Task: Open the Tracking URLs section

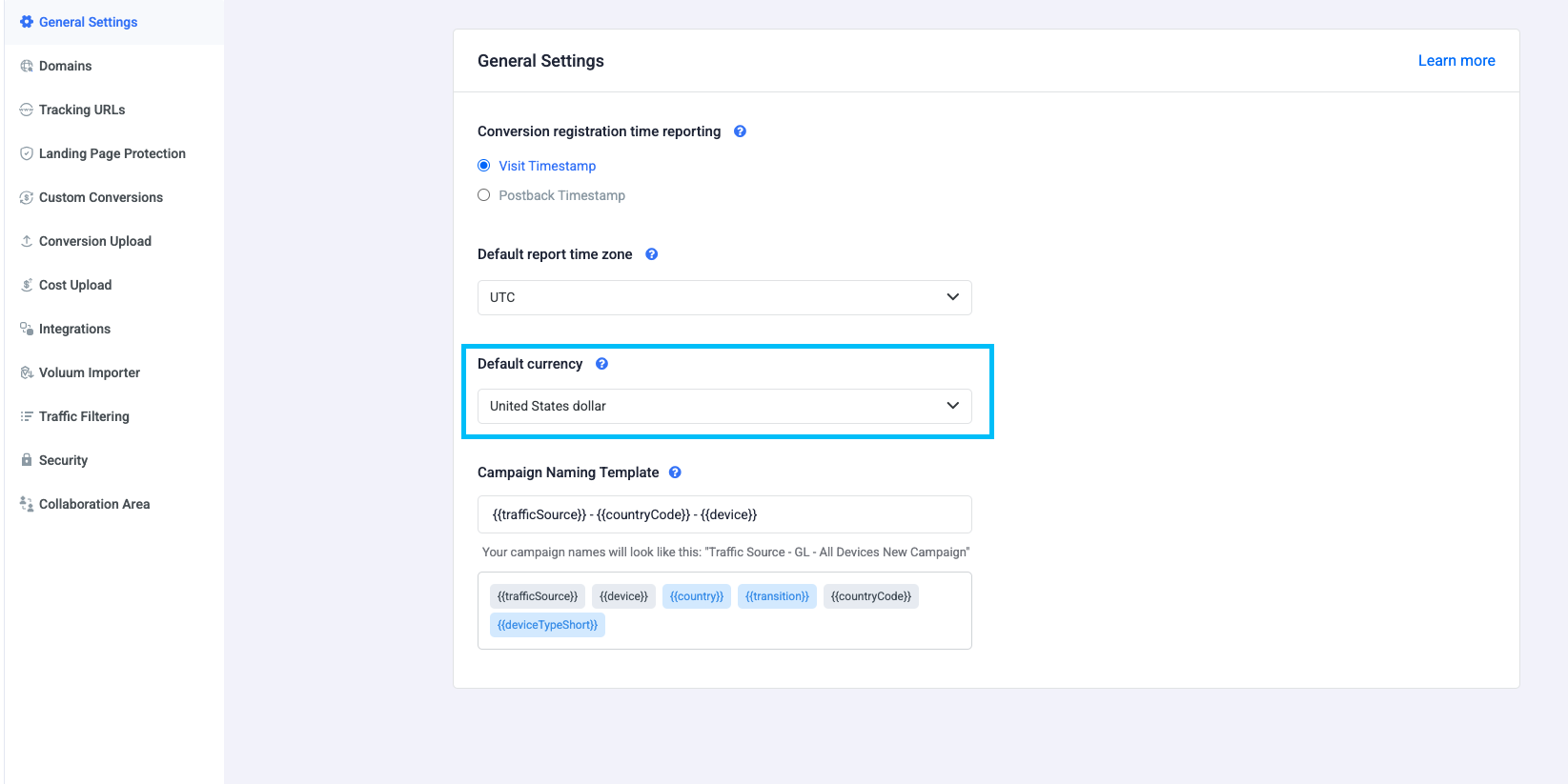Action: point(114,110)
